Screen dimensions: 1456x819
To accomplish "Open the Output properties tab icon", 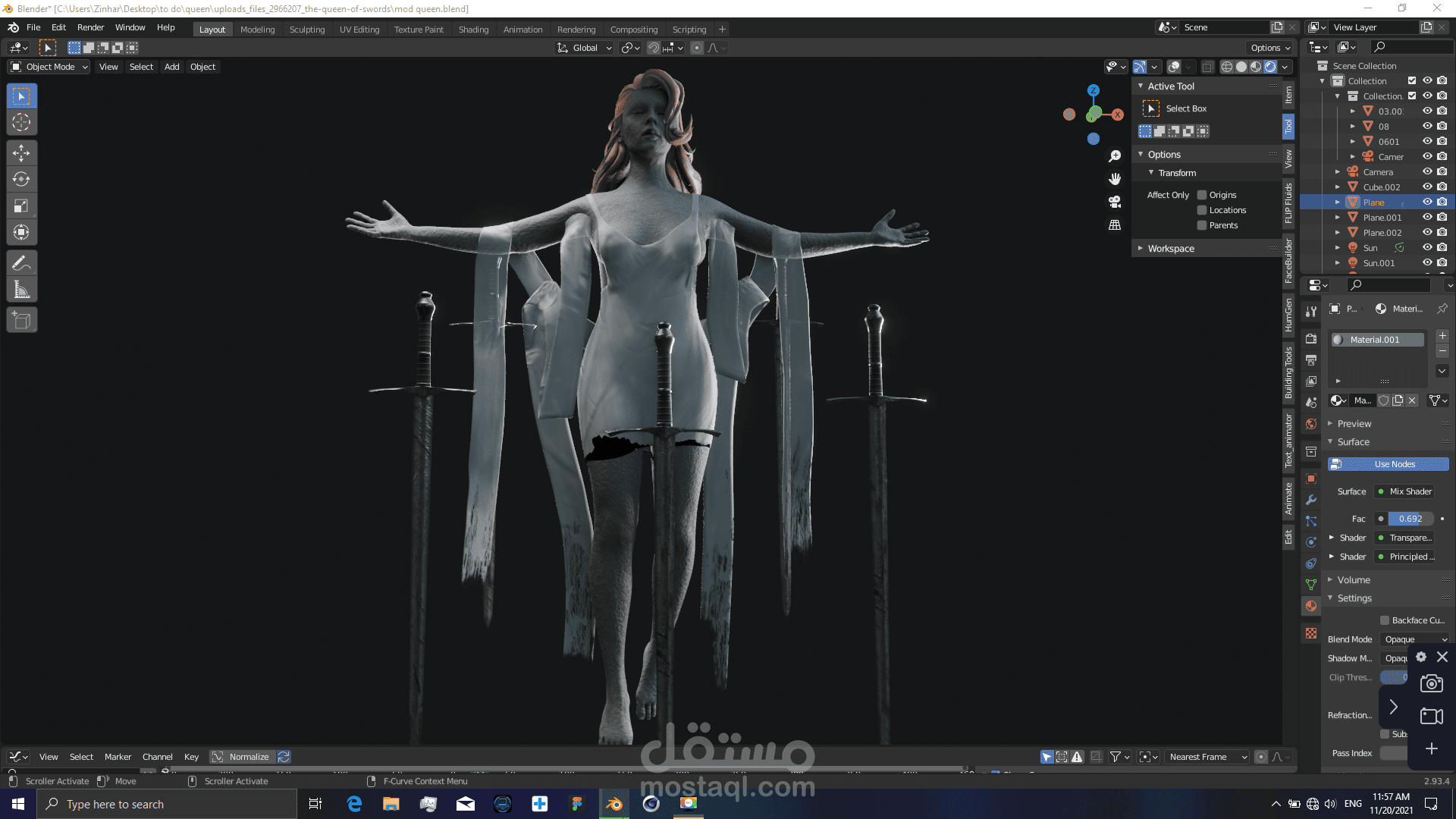I will 1311,360.
